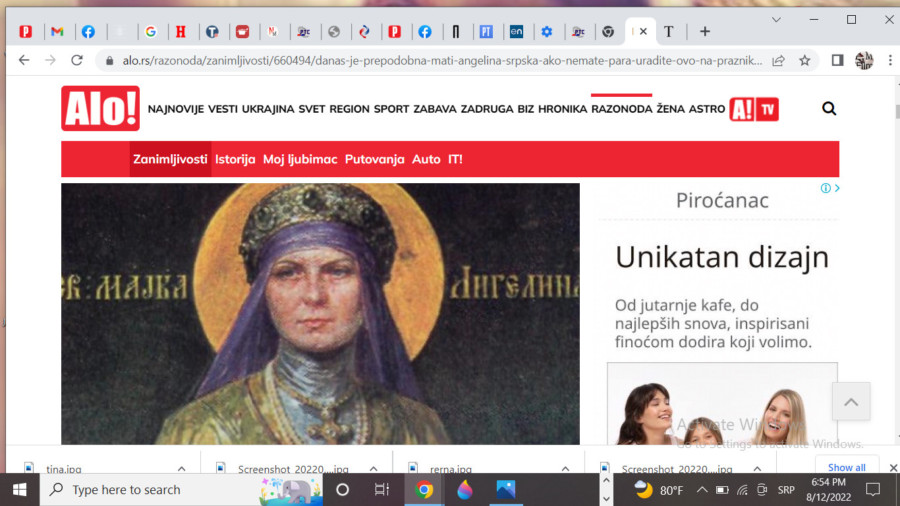Toggle the browser side panel
The image size is (900, 506).
[x=837, y=60]
